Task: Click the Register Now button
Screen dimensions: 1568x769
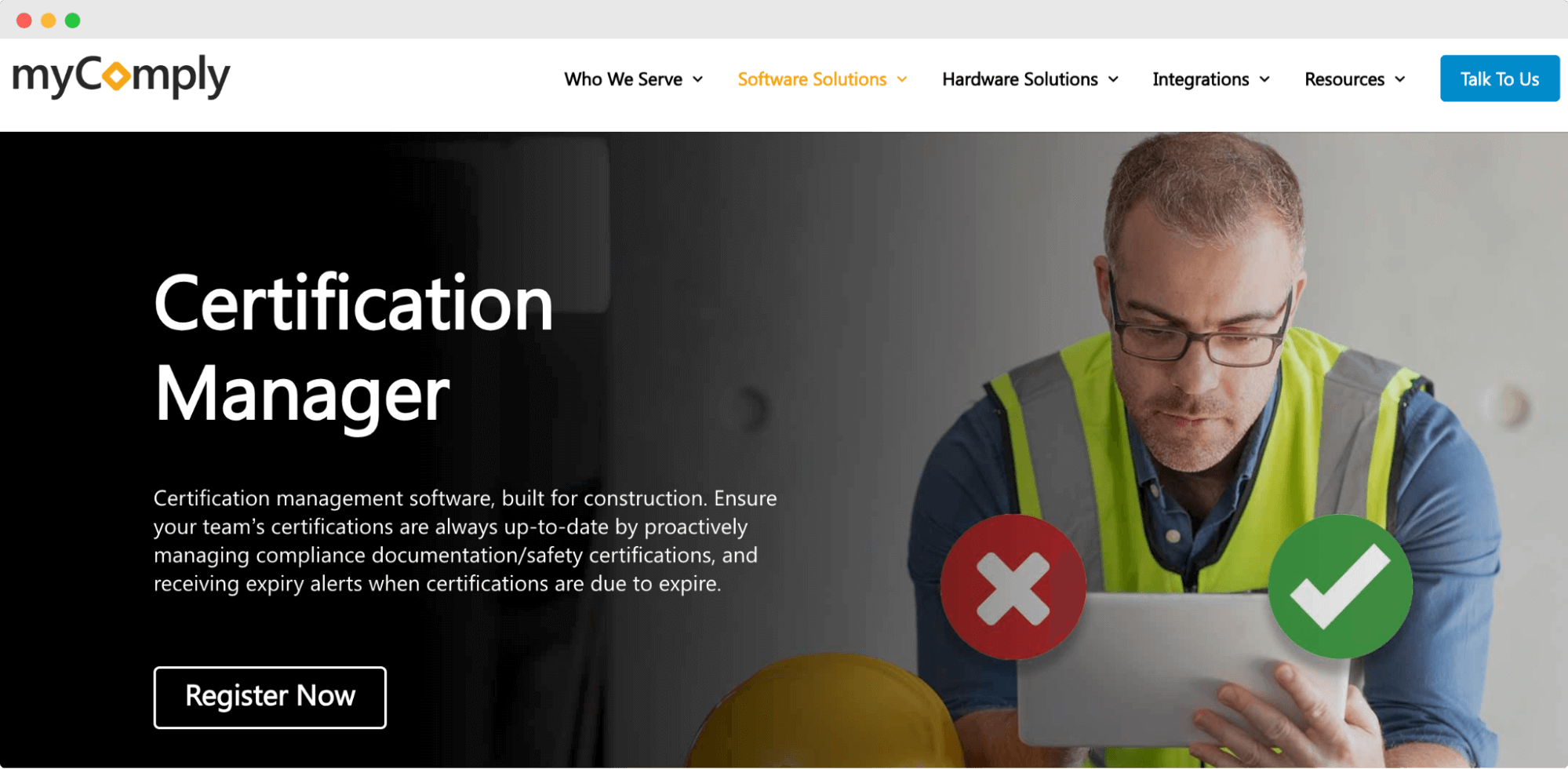Action: pos(270,697)
